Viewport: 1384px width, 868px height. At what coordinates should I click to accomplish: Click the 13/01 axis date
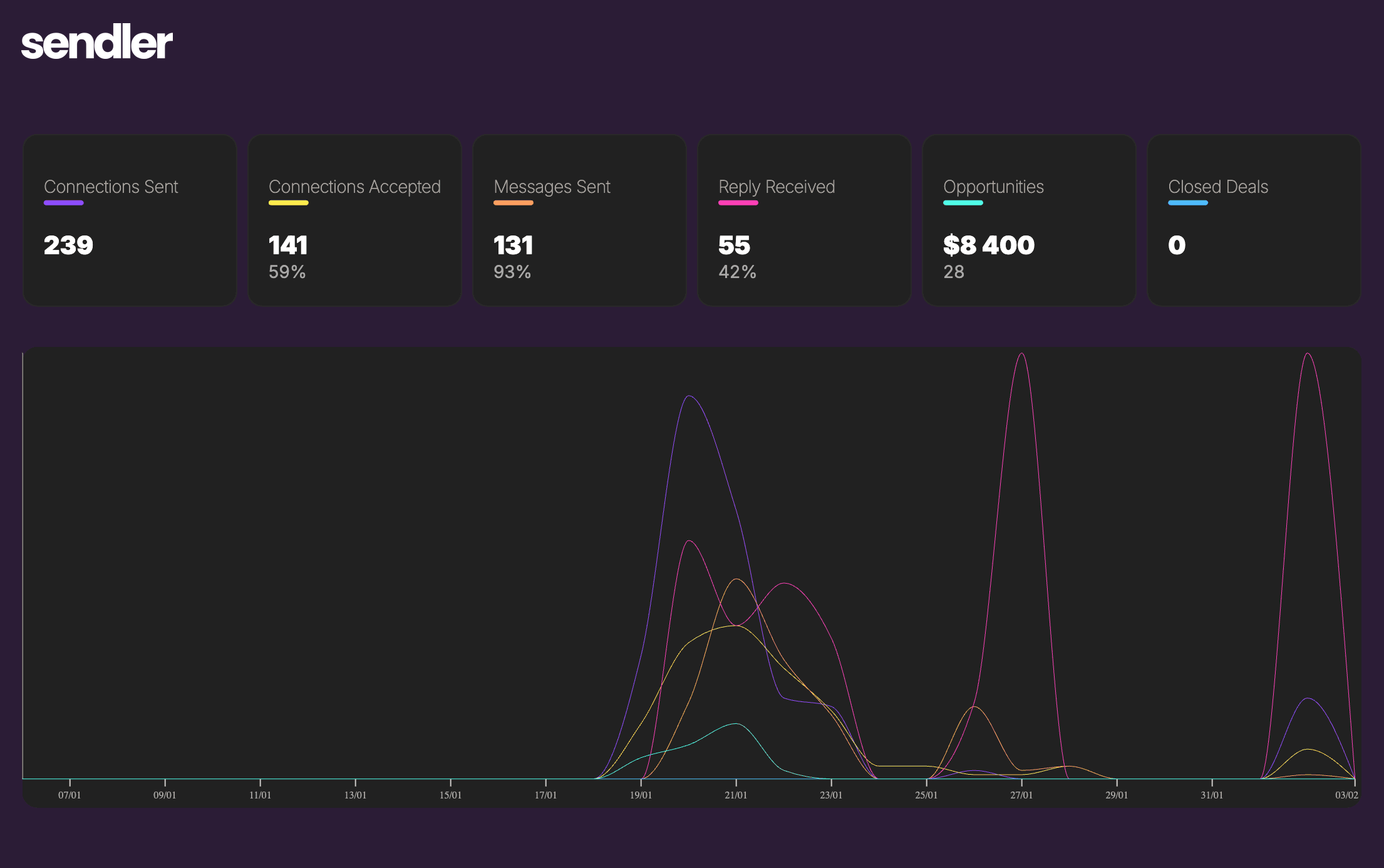(x=355, y=795)
